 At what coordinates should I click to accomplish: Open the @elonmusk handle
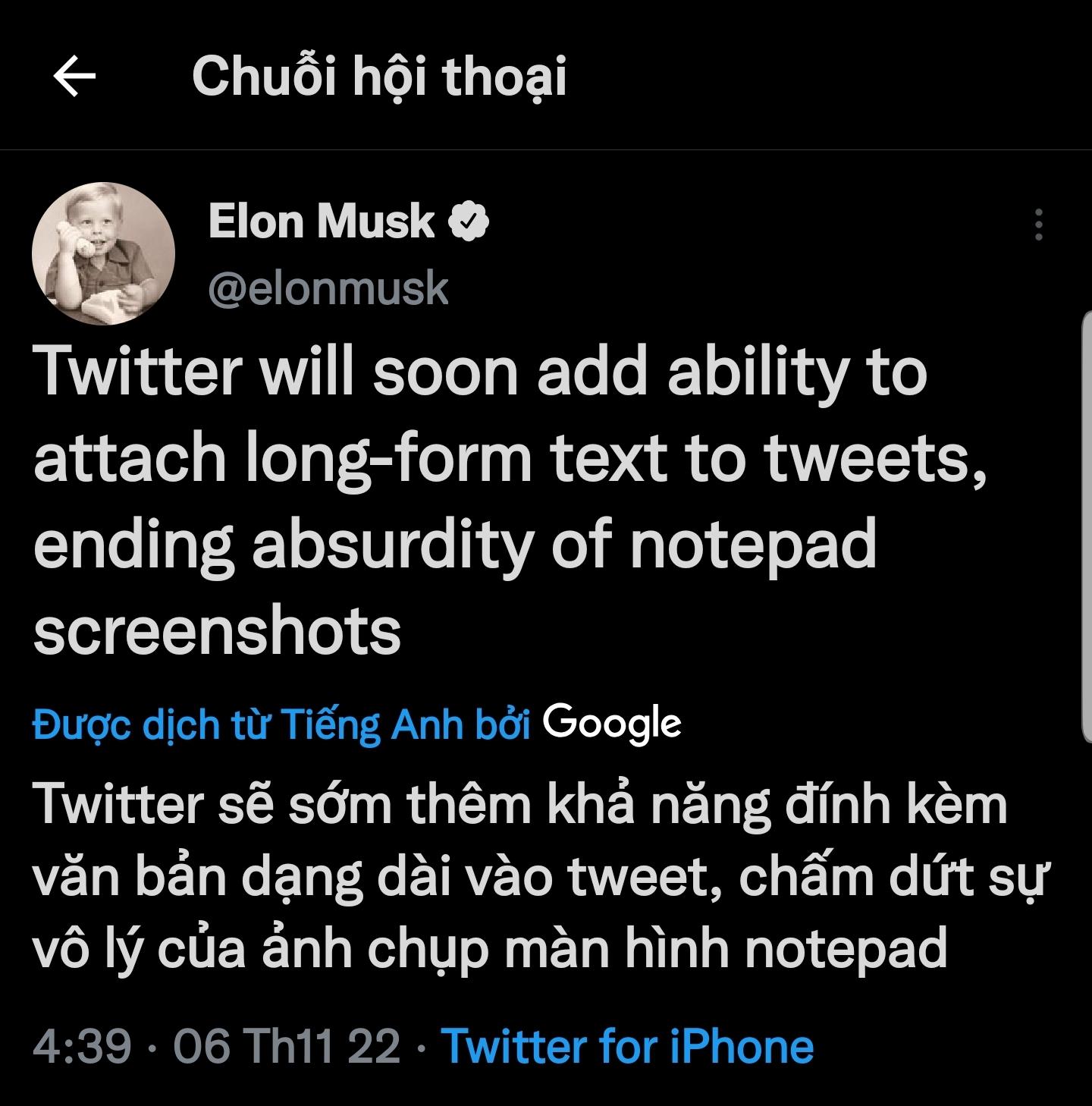click(328, 289)
